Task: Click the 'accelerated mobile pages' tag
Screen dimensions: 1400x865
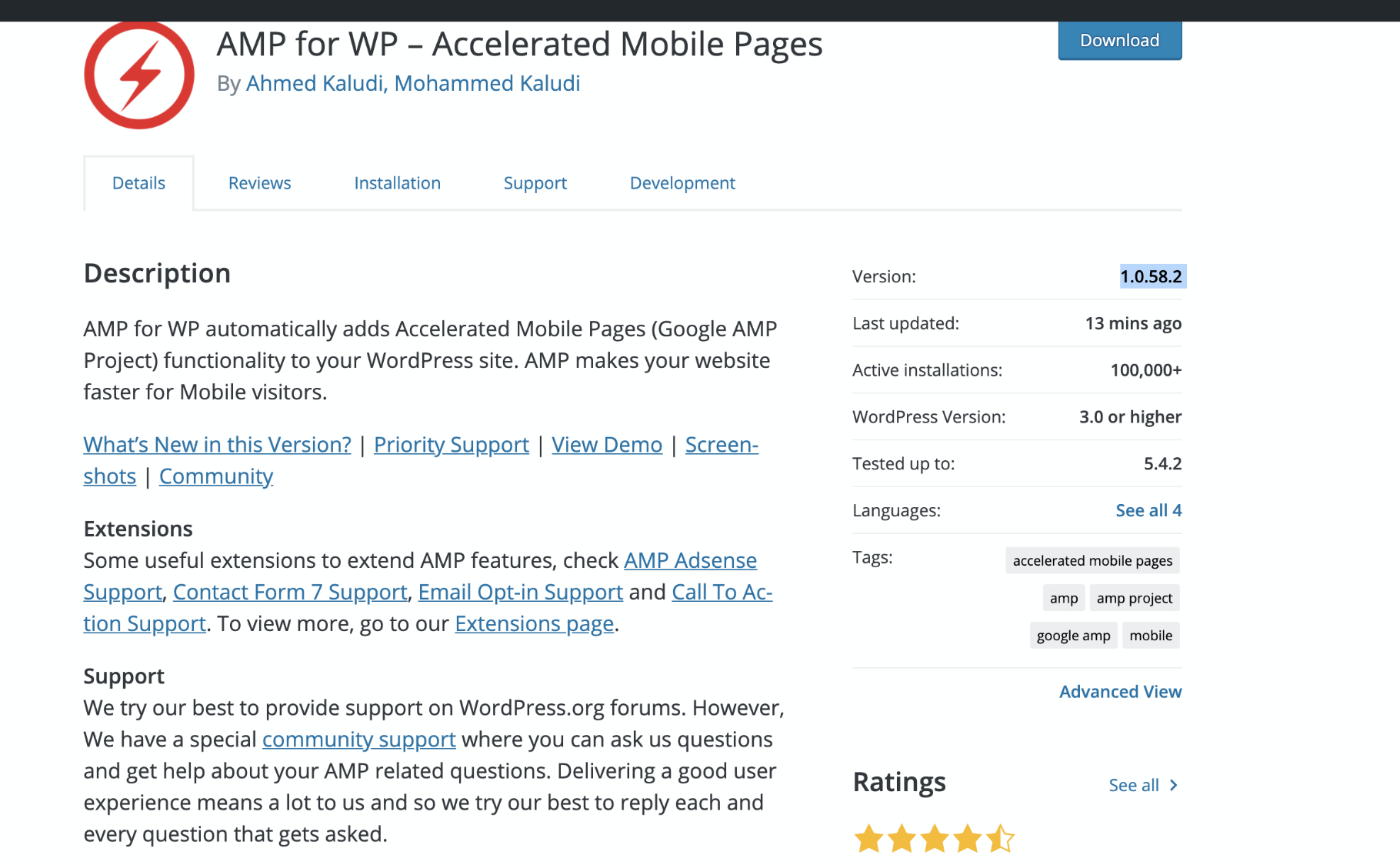Action: (x=1092, y=560)
